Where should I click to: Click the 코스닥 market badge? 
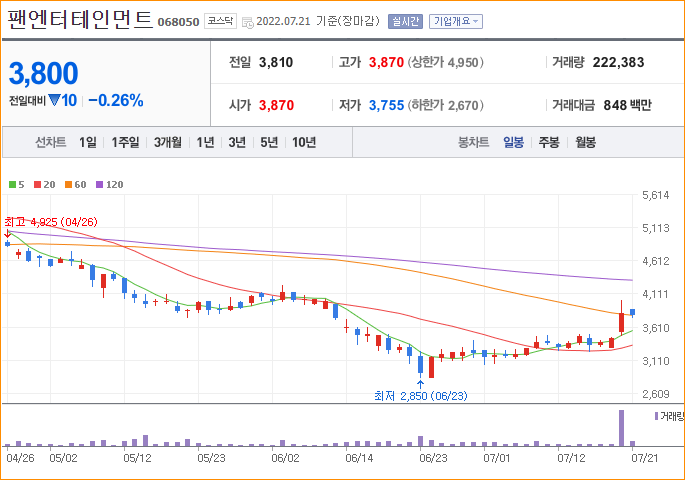[220, 21]
